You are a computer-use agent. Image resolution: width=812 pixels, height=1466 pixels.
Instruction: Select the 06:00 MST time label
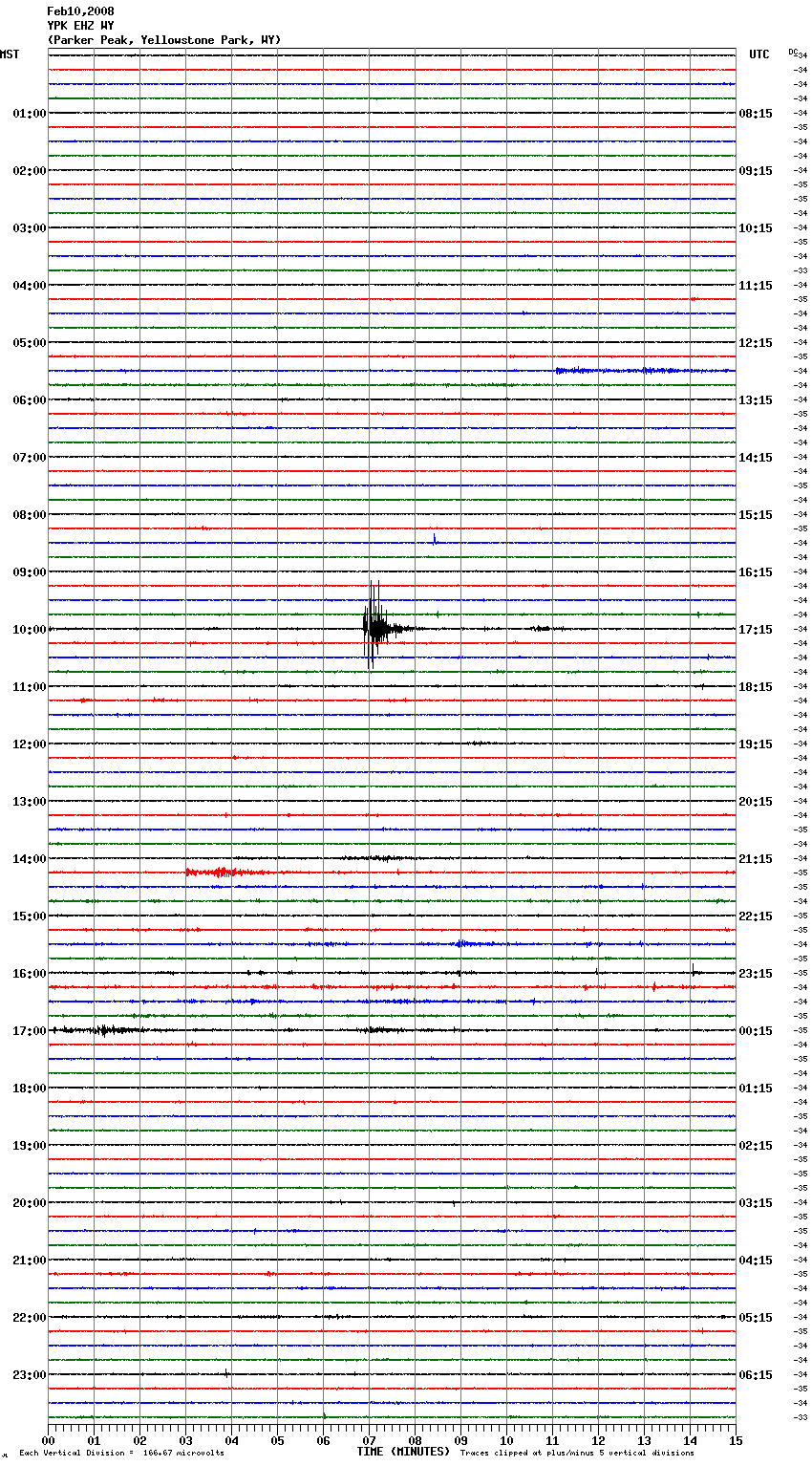30,399
